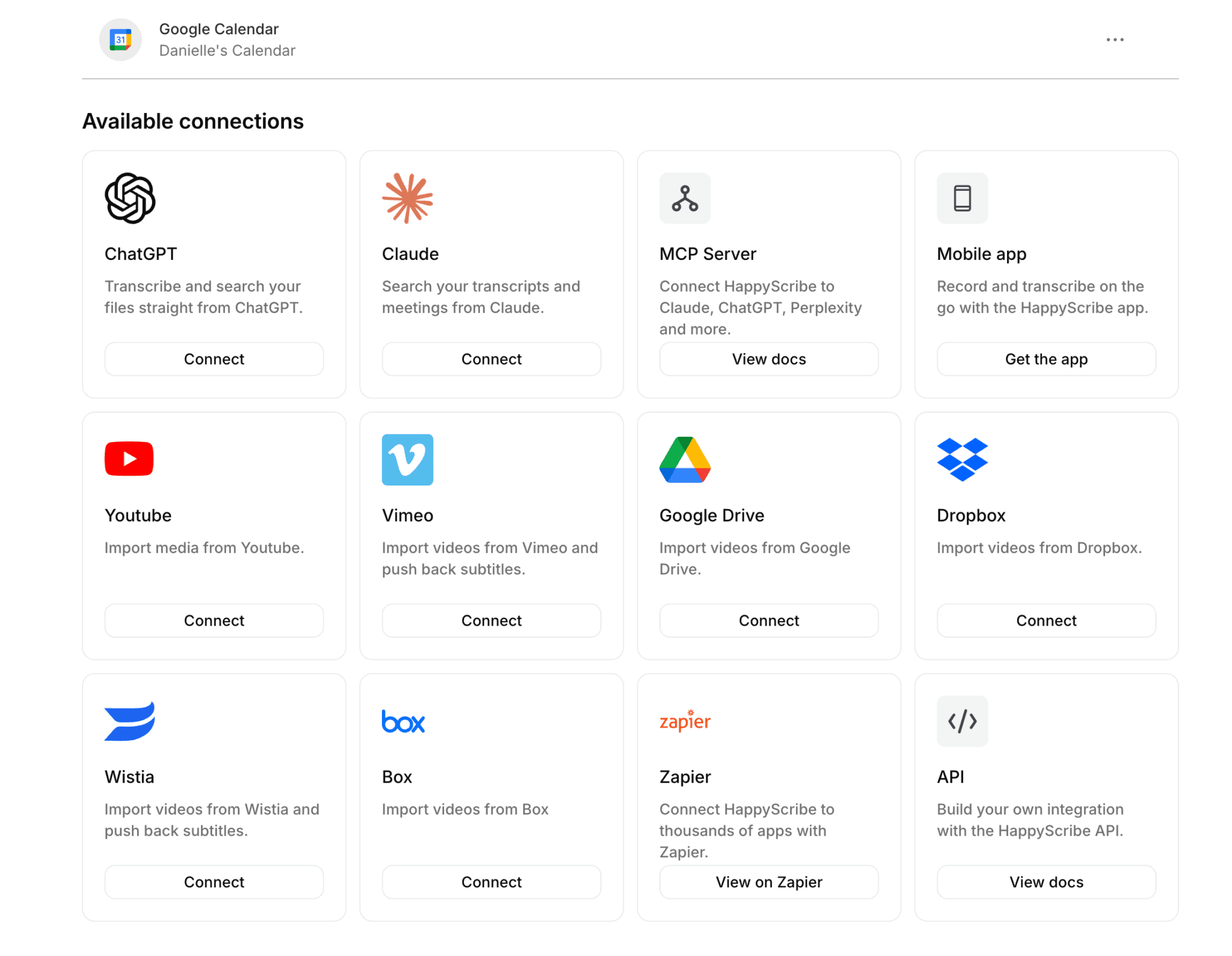Open the View on Zapier button
The image size is (1232, 956).
pyautogui.click(x=769, y=882)
